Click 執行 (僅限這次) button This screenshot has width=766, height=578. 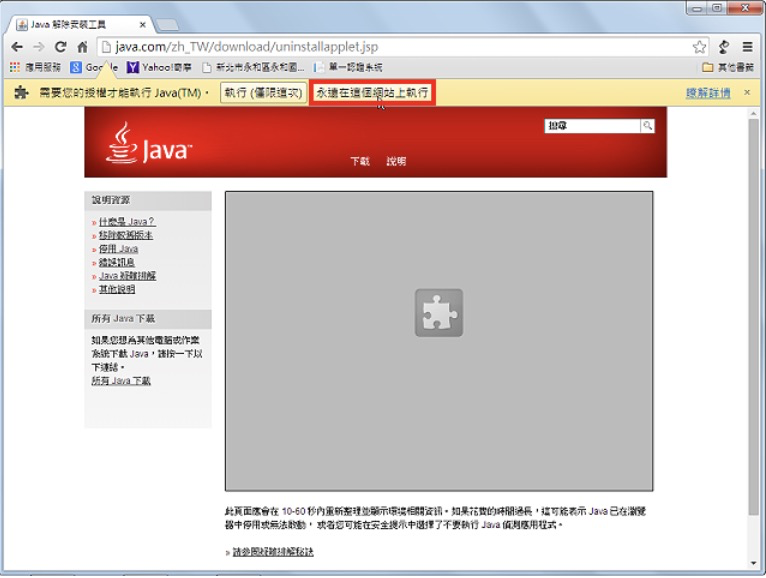263,93
